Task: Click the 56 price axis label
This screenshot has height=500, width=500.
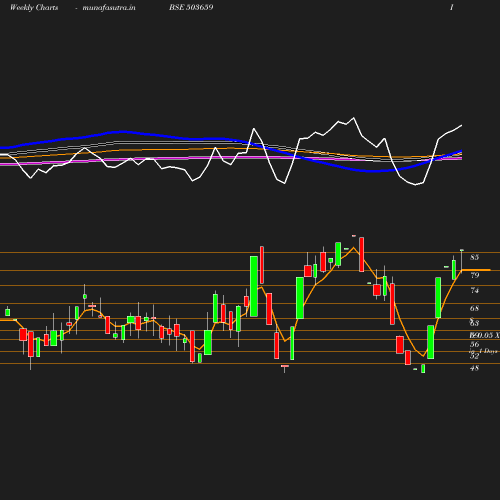Action: click(475, 344)
